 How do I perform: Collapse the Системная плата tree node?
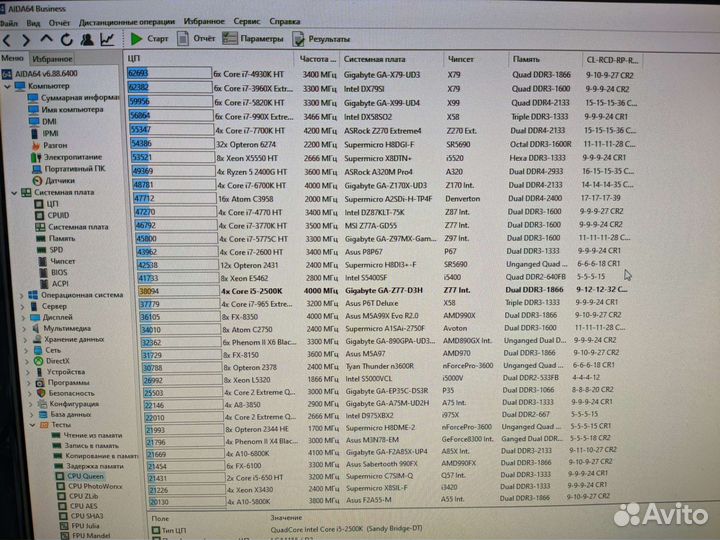click(14, 192)
